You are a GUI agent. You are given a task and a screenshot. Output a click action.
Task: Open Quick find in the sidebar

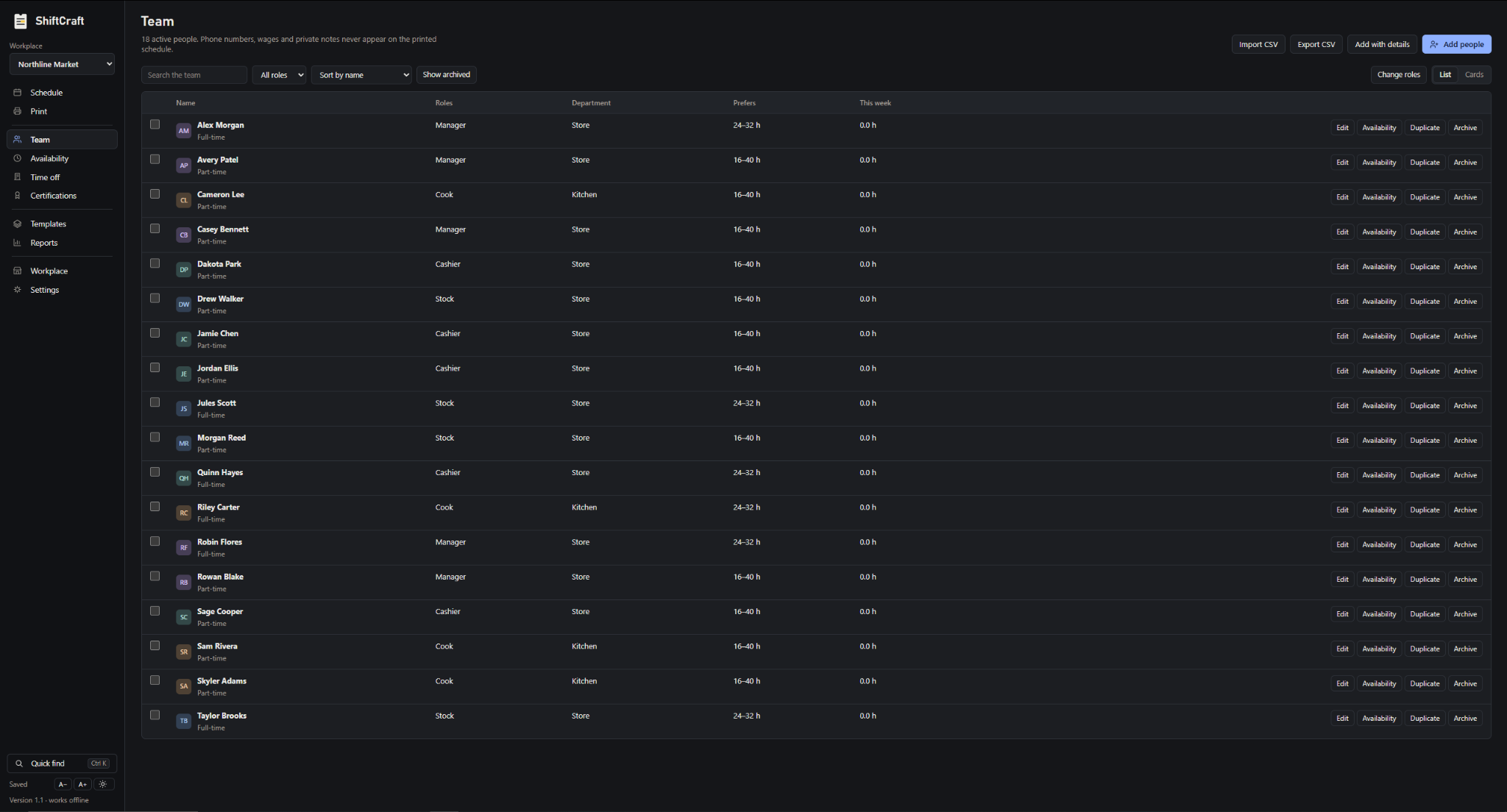(62, 763)
